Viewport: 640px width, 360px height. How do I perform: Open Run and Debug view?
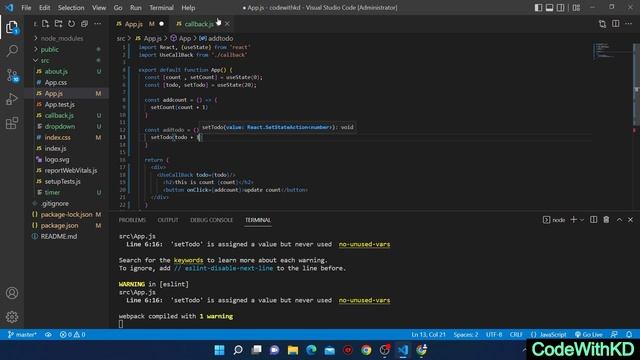point(12,99)
